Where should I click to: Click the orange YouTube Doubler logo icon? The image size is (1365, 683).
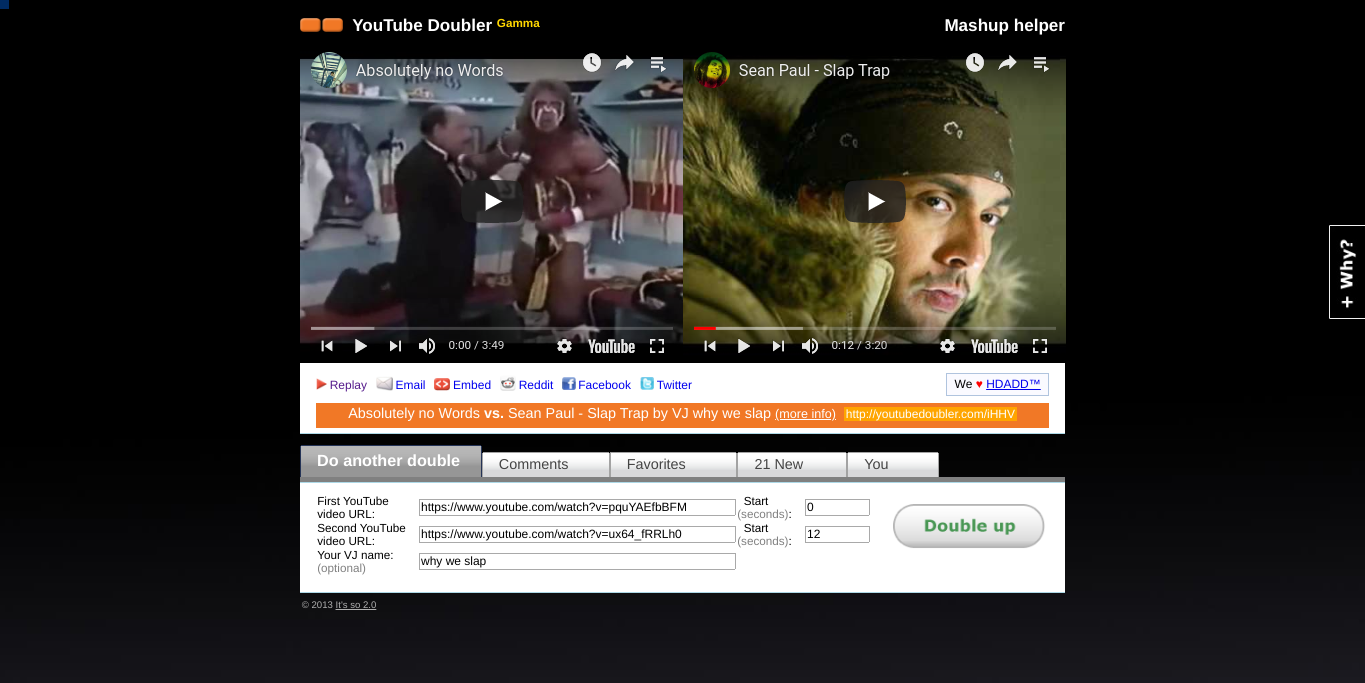(321, 25)
